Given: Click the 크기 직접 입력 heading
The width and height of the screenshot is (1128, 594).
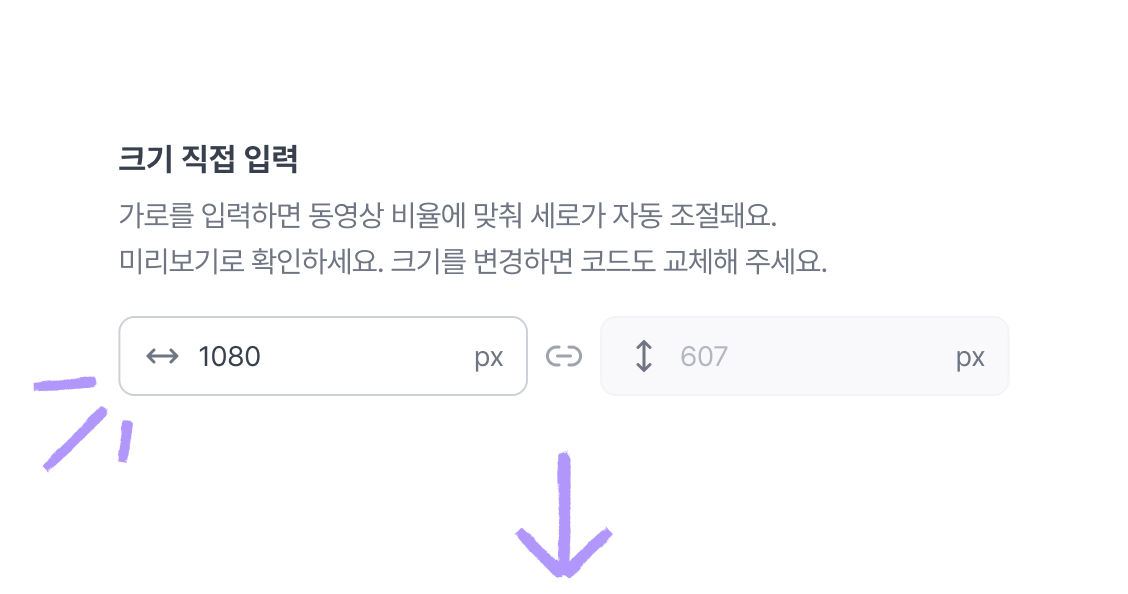Looking at the screenshot, I should point(208,159).
